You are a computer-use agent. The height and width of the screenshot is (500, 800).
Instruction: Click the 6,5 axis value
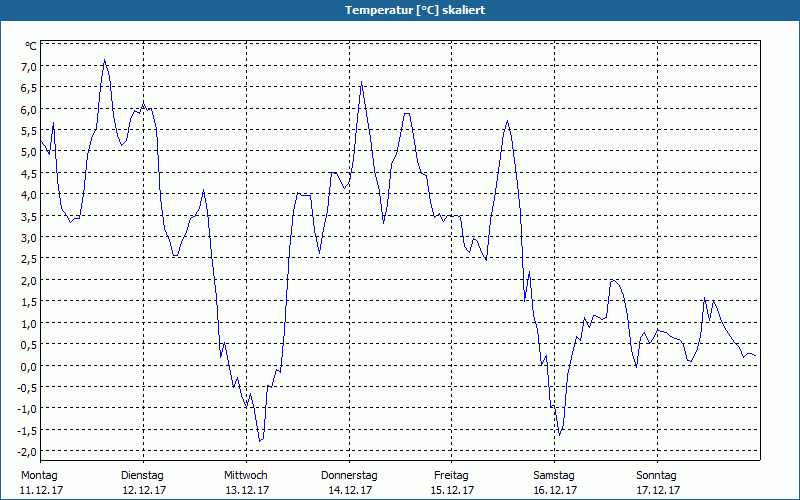[29, 88]
